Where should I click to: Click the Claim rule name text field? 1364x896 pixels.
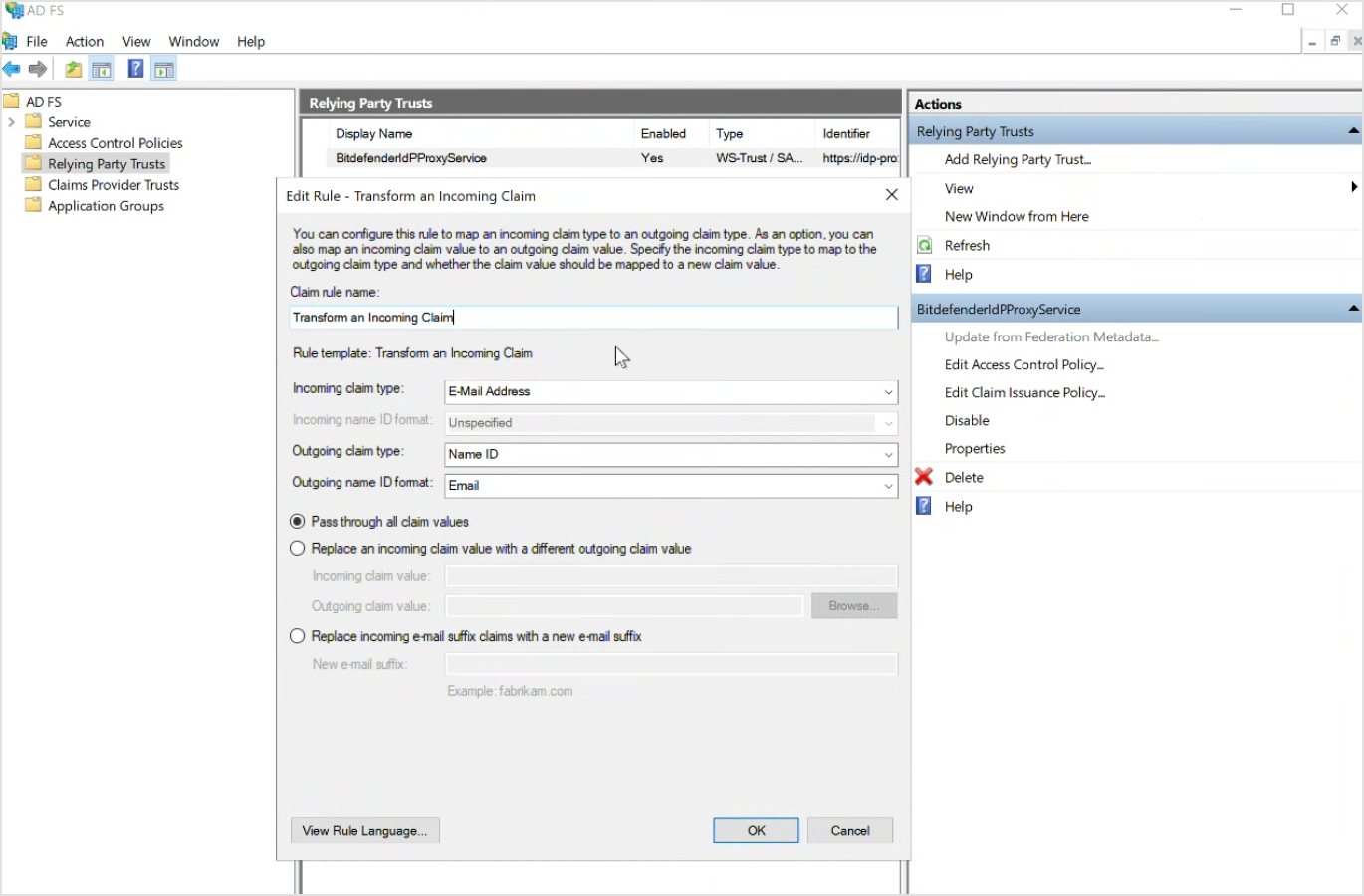pyautogui.click(x=593, y=318)
